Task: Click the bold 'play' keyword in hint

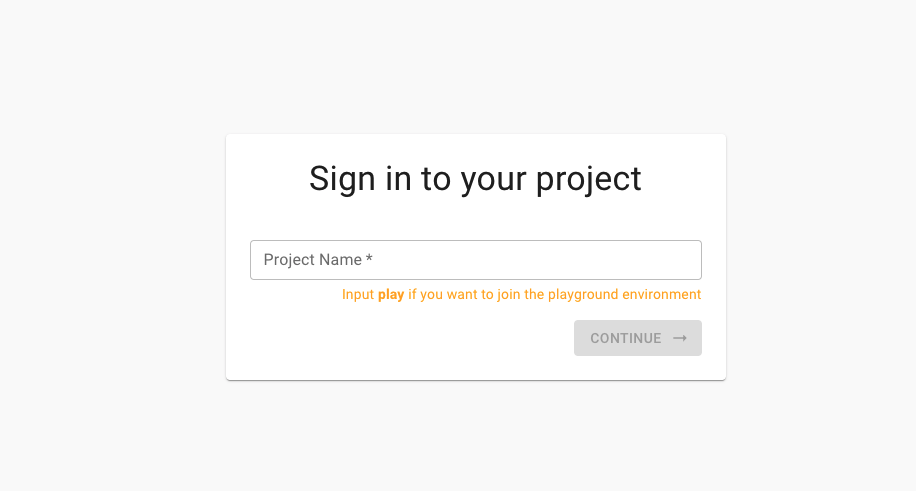Action: point(391,295)
